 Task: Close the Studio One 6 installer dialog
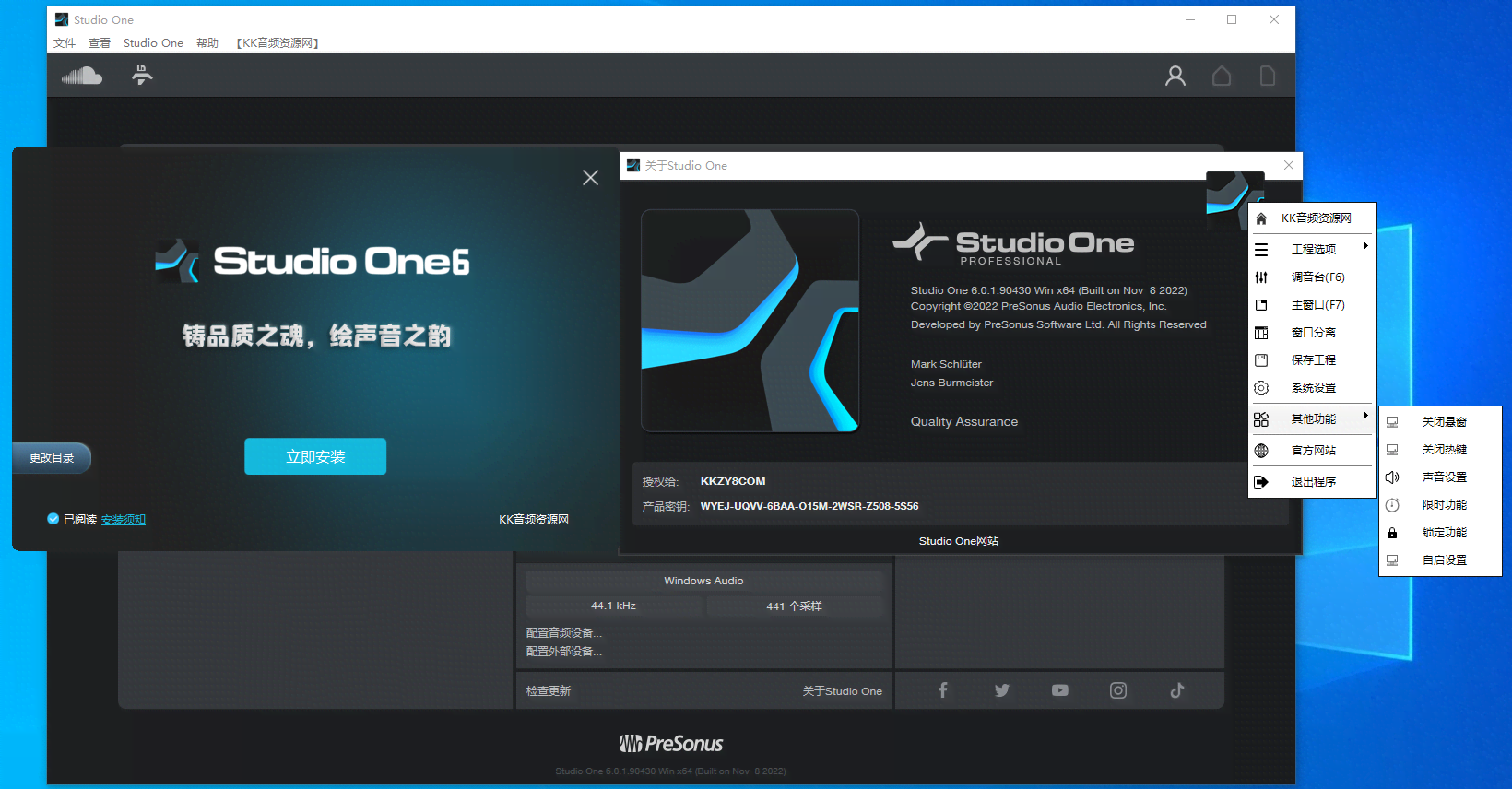(x=591, y=178)
